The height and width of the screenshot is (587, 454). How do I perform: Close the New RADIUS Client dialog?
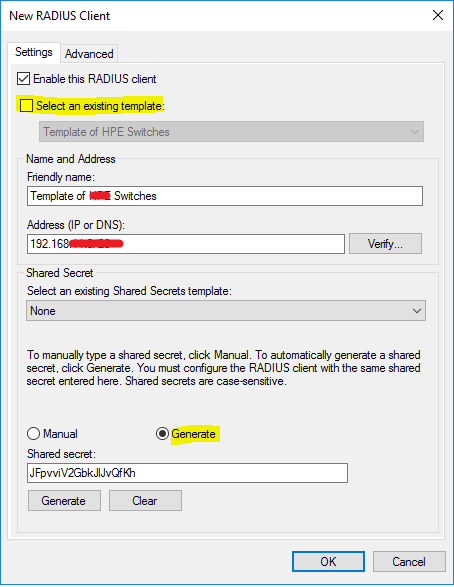[438, 15]
